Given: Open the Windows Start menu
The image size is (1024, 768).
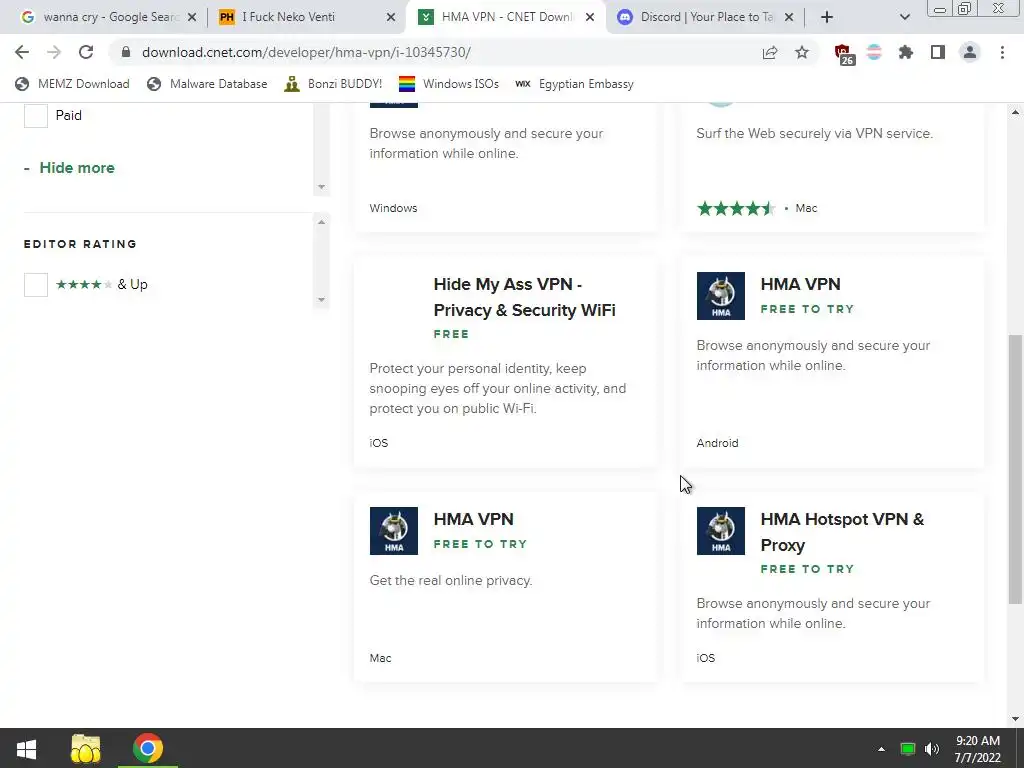Looking at the screenshot, I should click(x=26, y=748).
